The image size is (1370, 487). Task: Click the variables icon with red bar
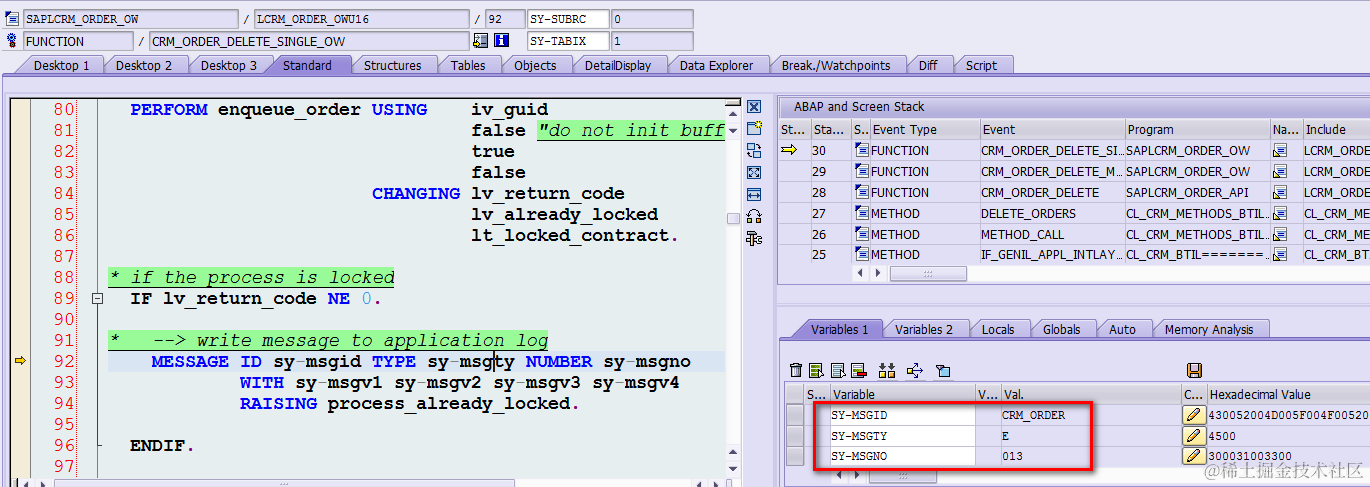858,370
